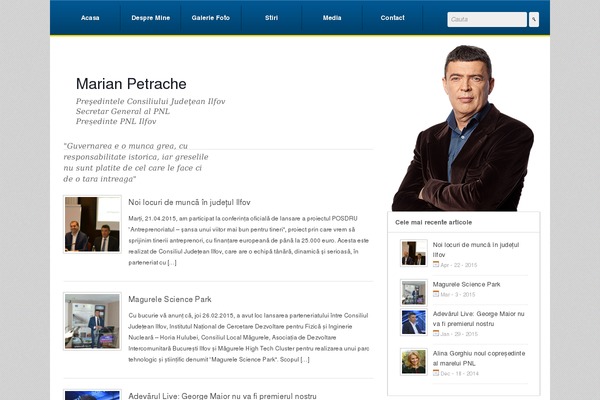
Task: Click the date text Dec - 18 - 2014
Action: (x=460, y=374)
